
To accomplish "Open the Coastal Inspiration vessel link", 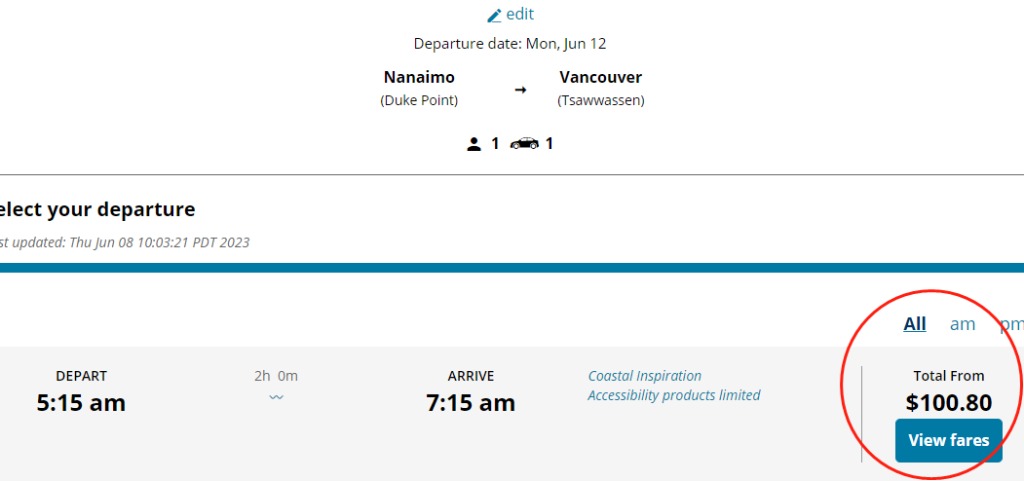I will (x=645, y=376).
